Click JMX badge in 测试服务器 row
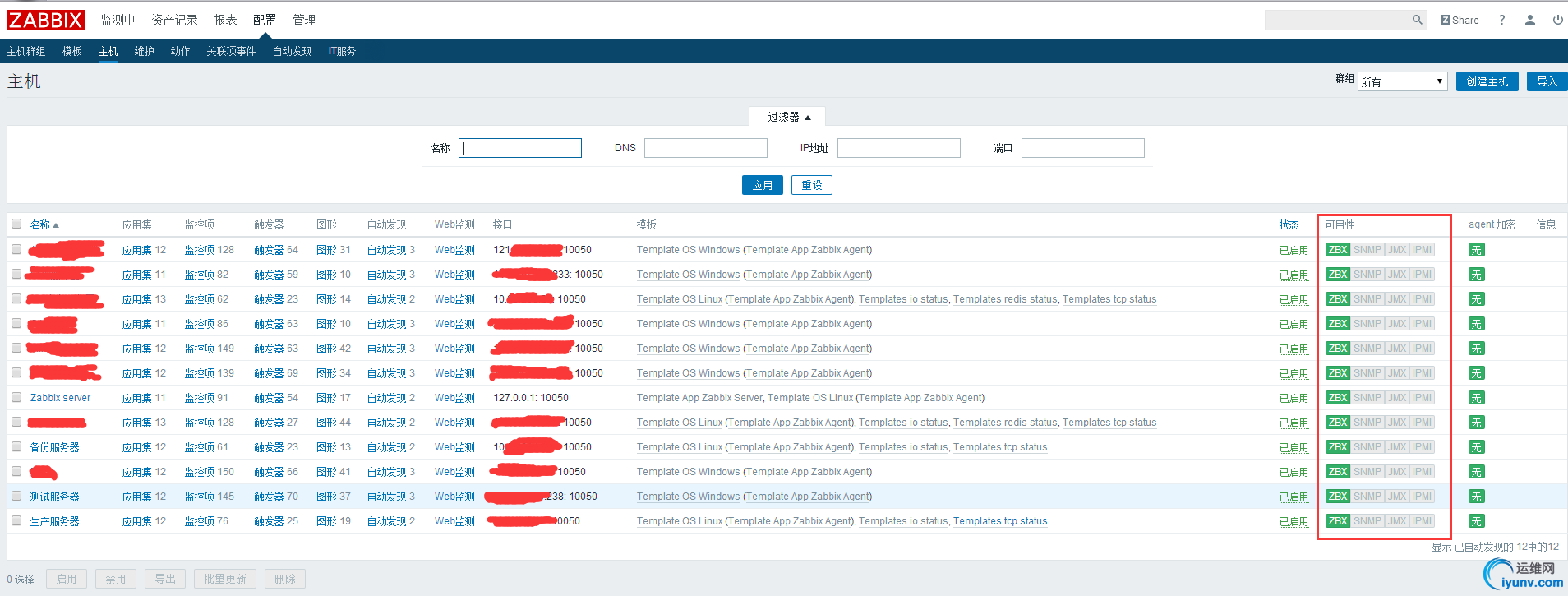Viewport: 1568px width, 596px height. pyautogui.click(x=1397, y=497)
